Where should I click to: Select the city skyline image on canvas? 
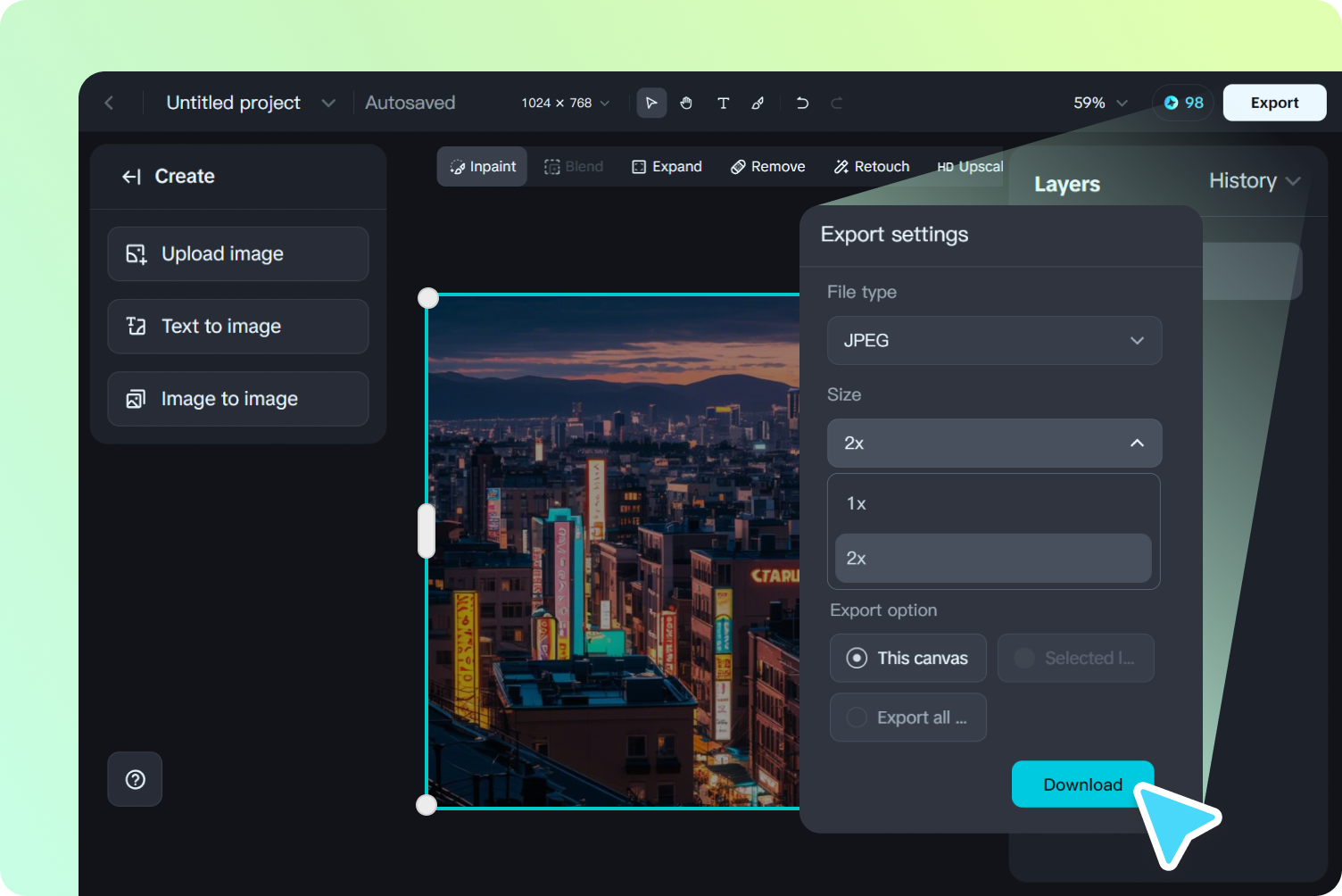pos(614,552)
